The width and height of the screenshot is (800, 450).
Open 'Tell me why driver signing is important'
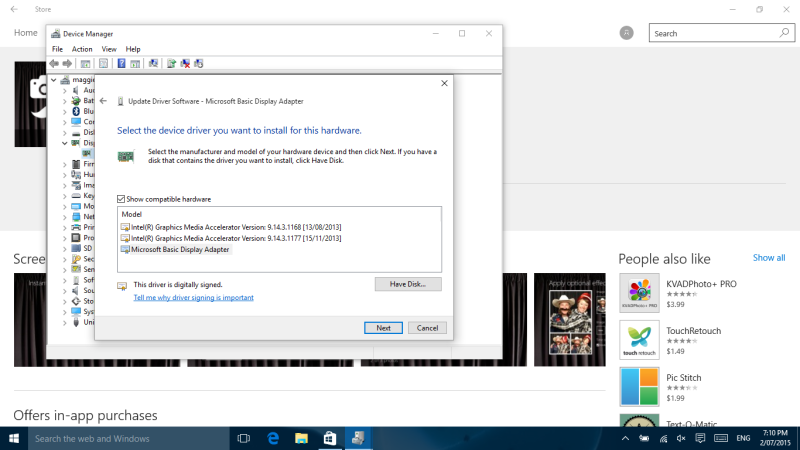(x=193, y=297)
